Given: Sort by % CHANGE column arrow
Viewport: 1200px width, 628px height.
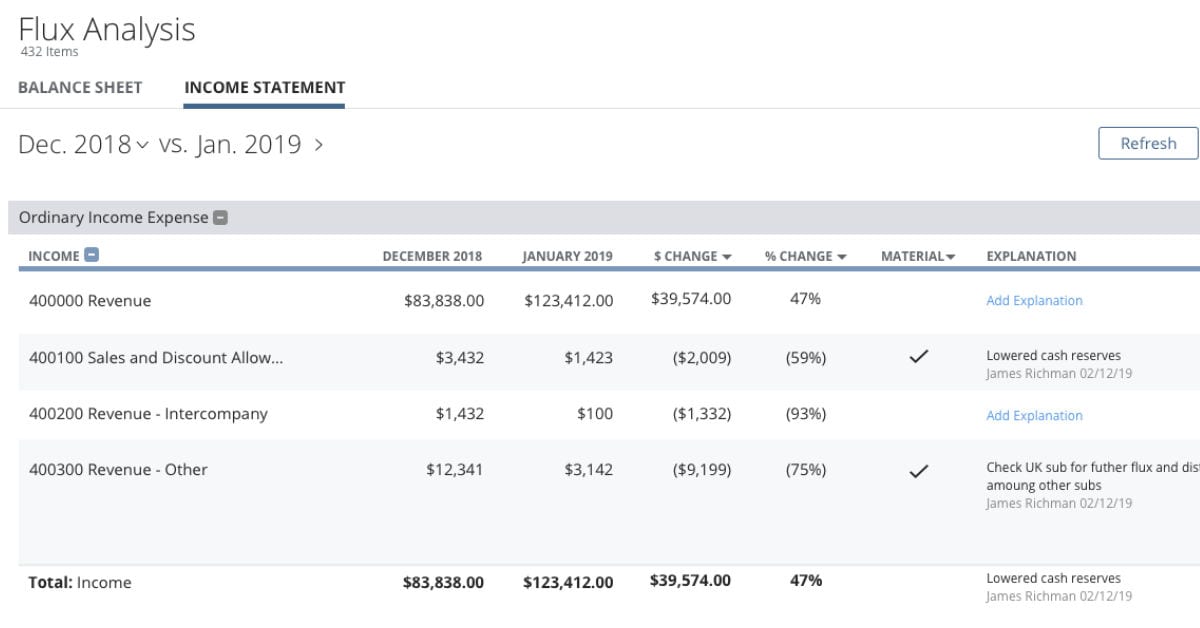Looking at the screenshot, I should point(842,257).
